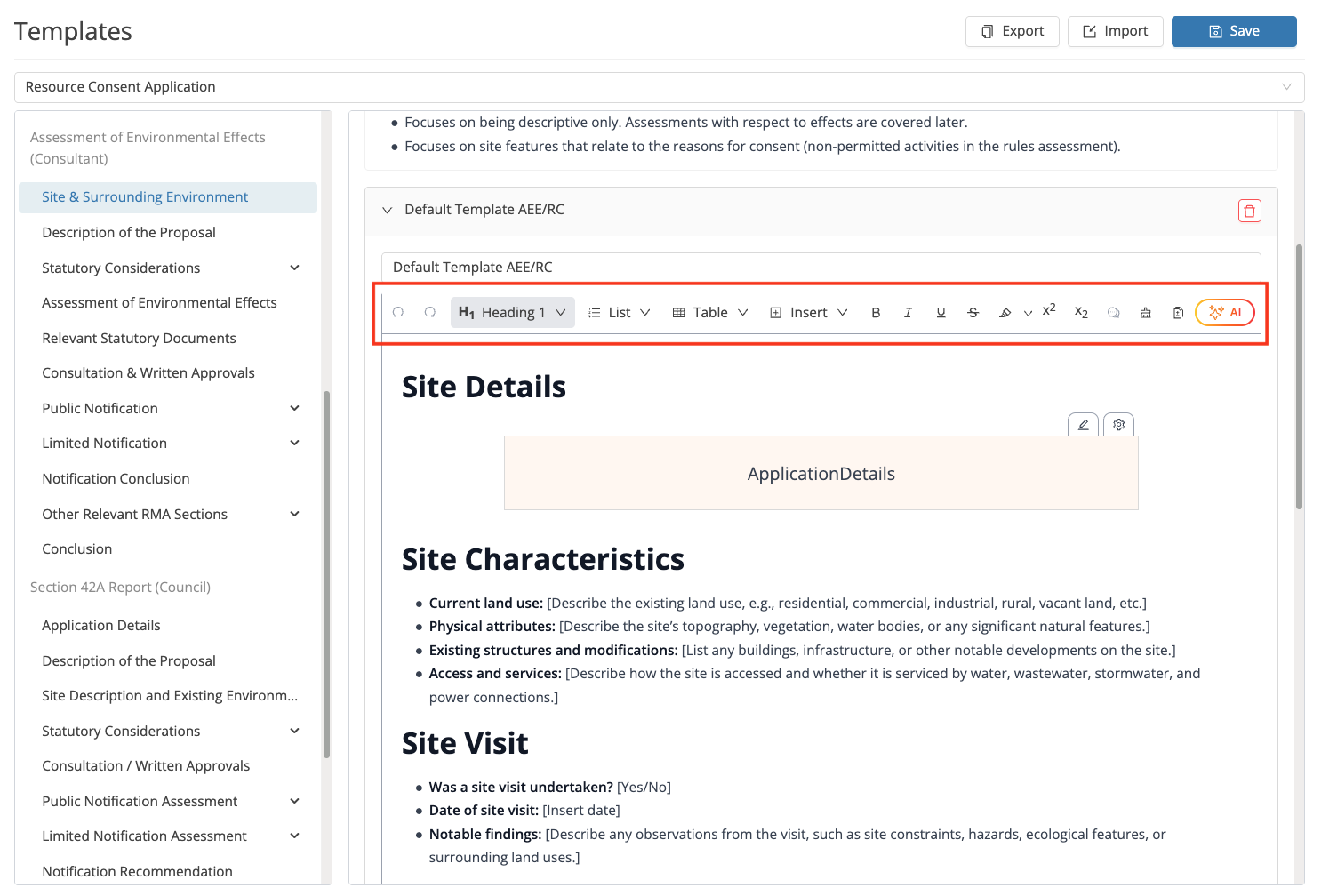Click the Default Template AEE/RC name field
Image resolution: width=1321 pixels, height=896 pixels.
pyautogui.click(x=821, y=267)
